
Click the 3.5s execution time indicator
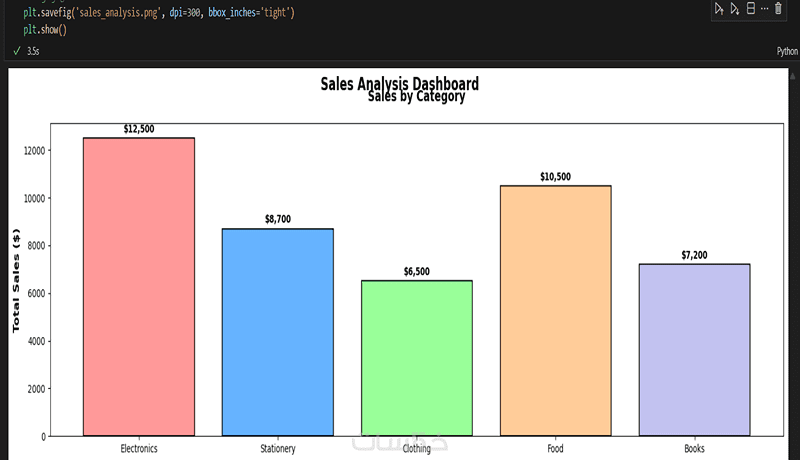[x=34, y=50]
